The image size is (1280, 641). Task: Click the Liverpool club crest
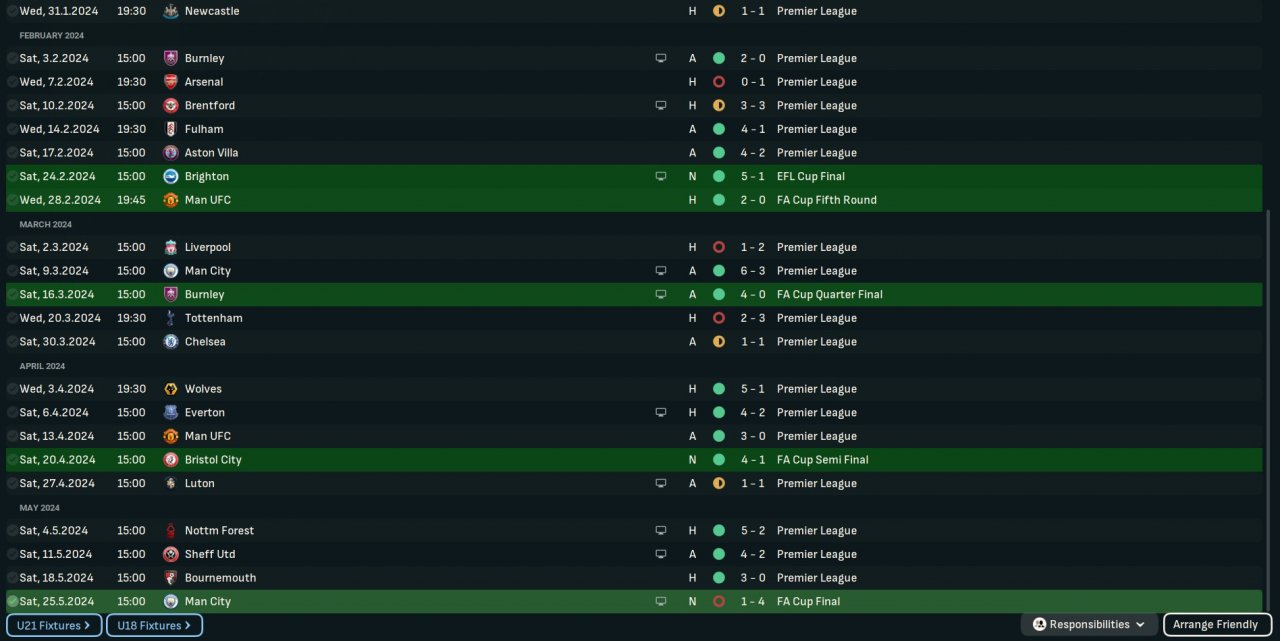(170, 247)
